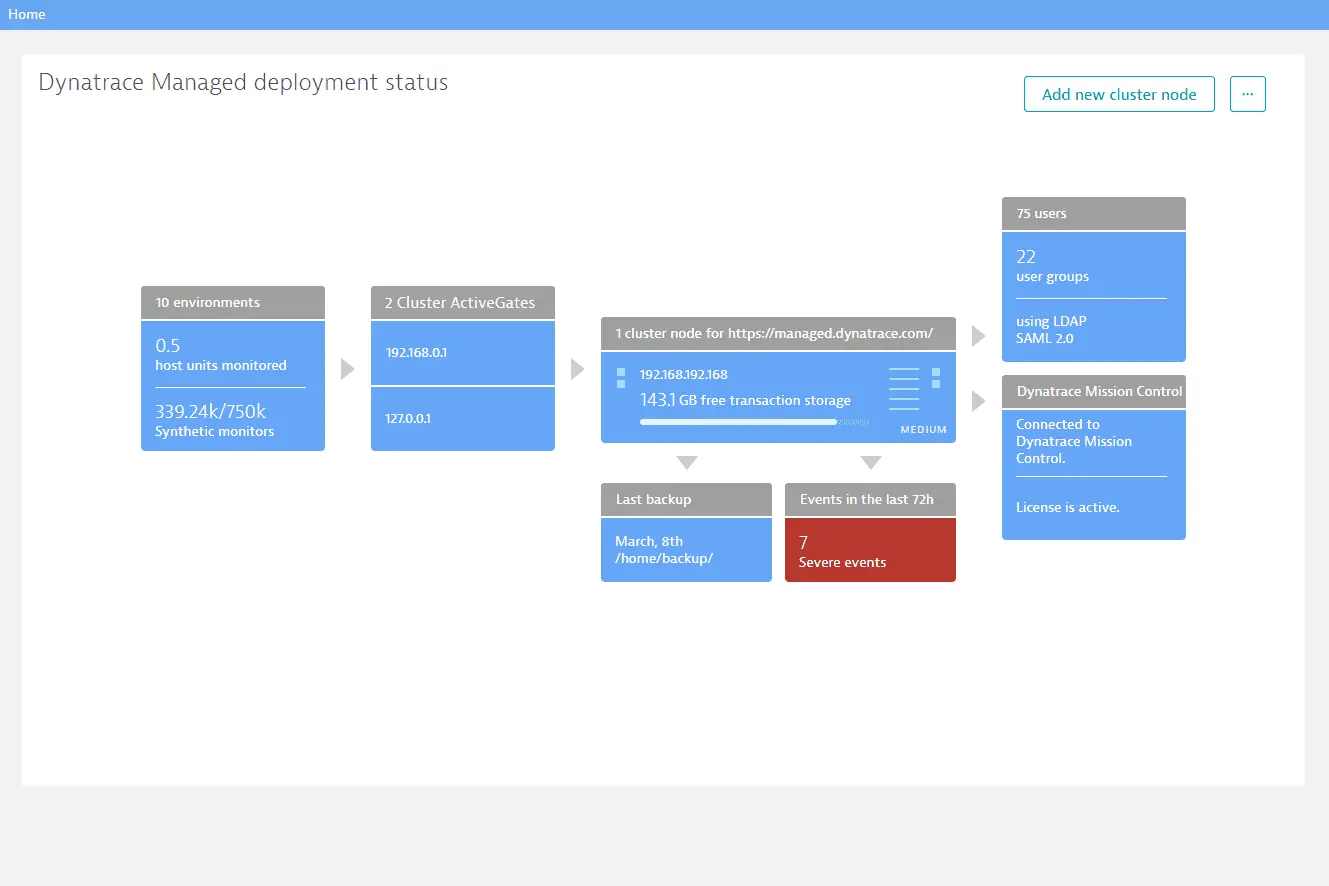
Task: Select cluster node 192.168.192.168
Action: pyautogui.click(x=684, y=375)
